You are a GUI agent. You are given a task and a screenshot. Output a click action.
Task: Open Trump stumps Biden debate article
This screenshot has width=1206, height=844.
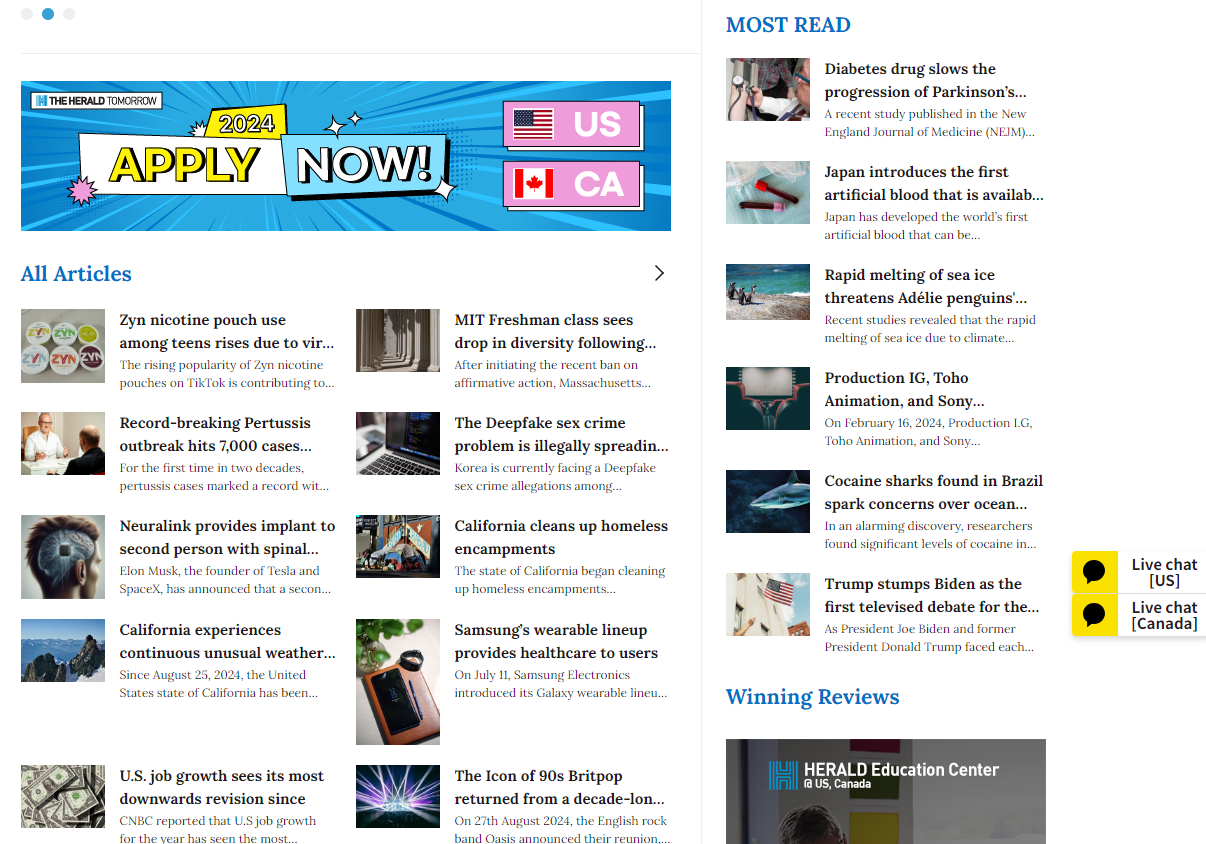932,595
